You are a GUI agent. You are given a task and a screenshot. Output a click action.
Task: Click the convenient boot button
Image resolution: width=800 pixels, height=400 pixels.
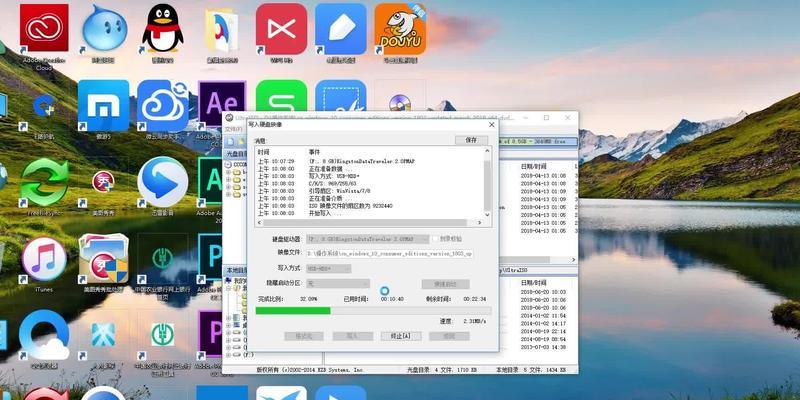pos(445,284)
